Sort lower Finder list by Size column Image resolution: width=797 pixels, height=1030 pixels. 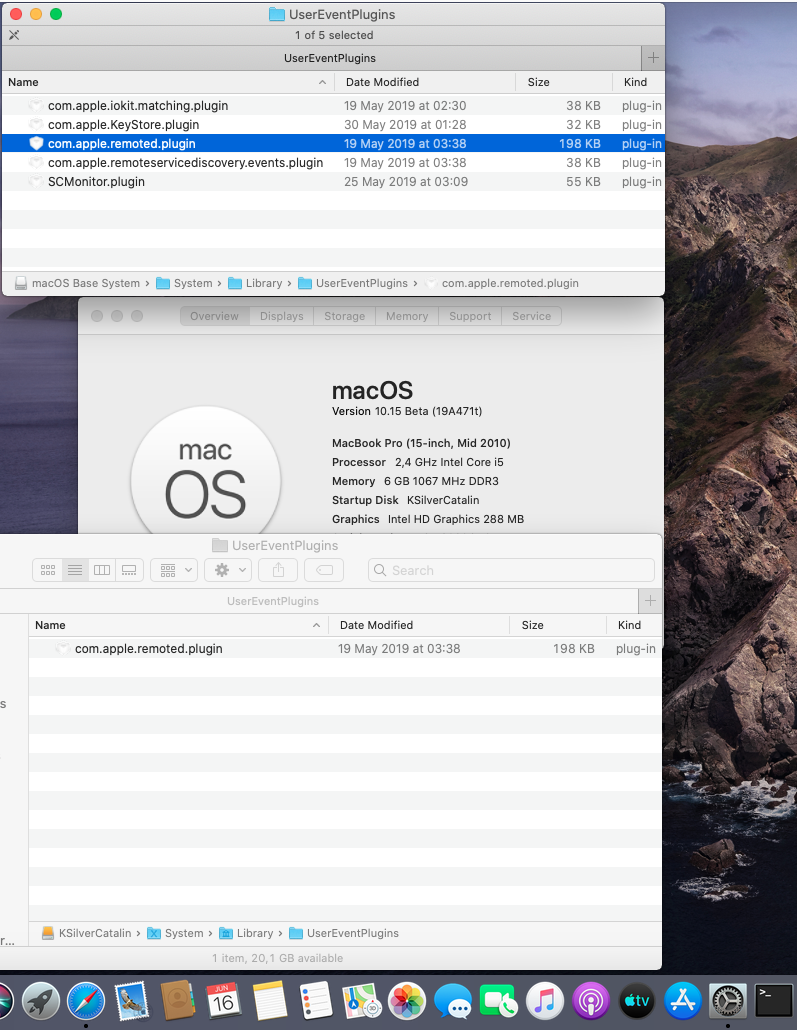pos(558,625)
